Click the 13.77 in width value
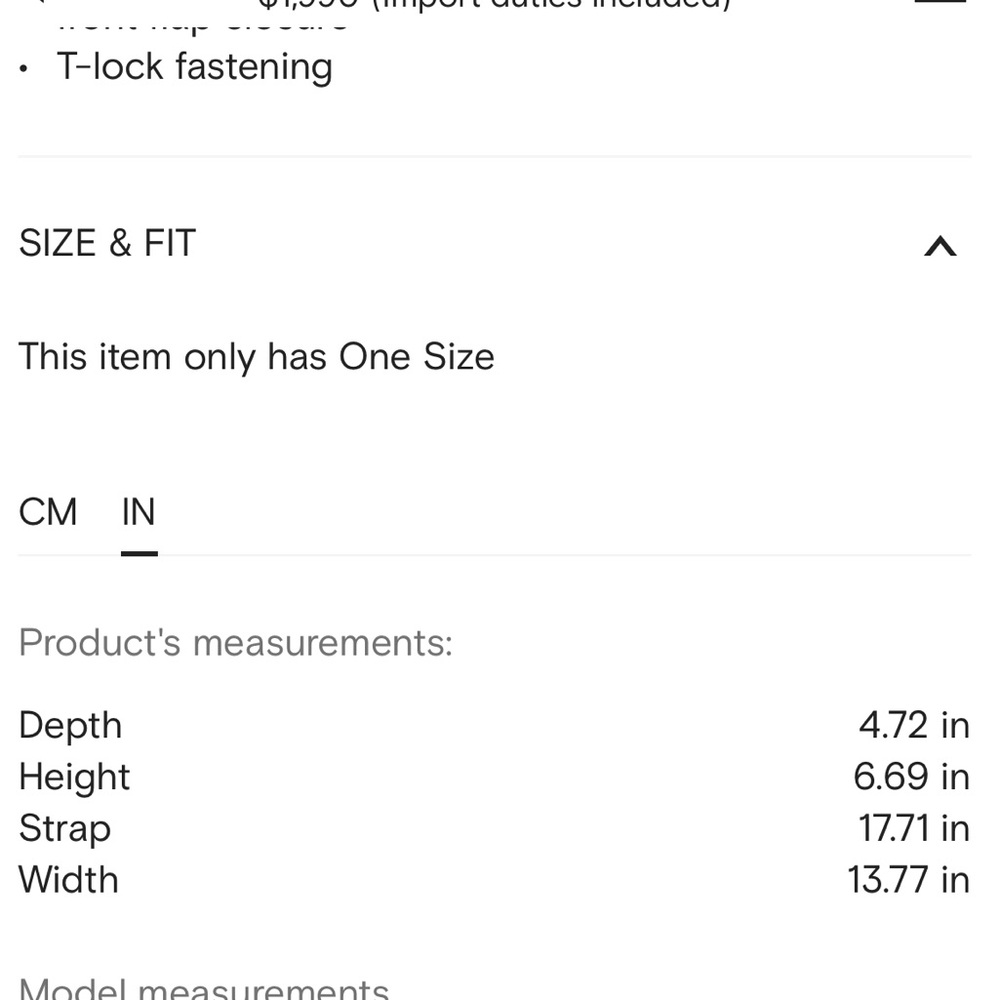This screenshot has width=1000, height=1000. tap(909, 880)
